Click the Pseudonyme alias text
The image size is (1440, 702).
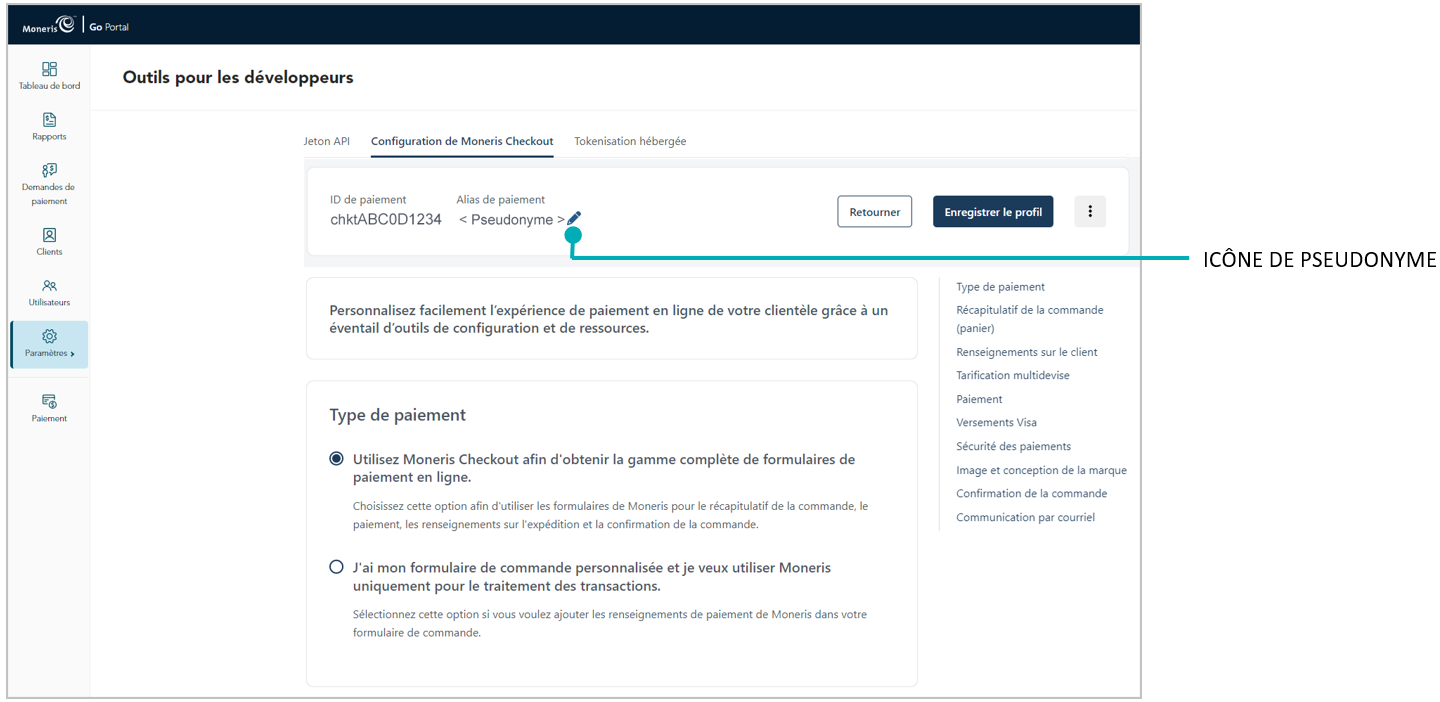click(x=512, y=219)
